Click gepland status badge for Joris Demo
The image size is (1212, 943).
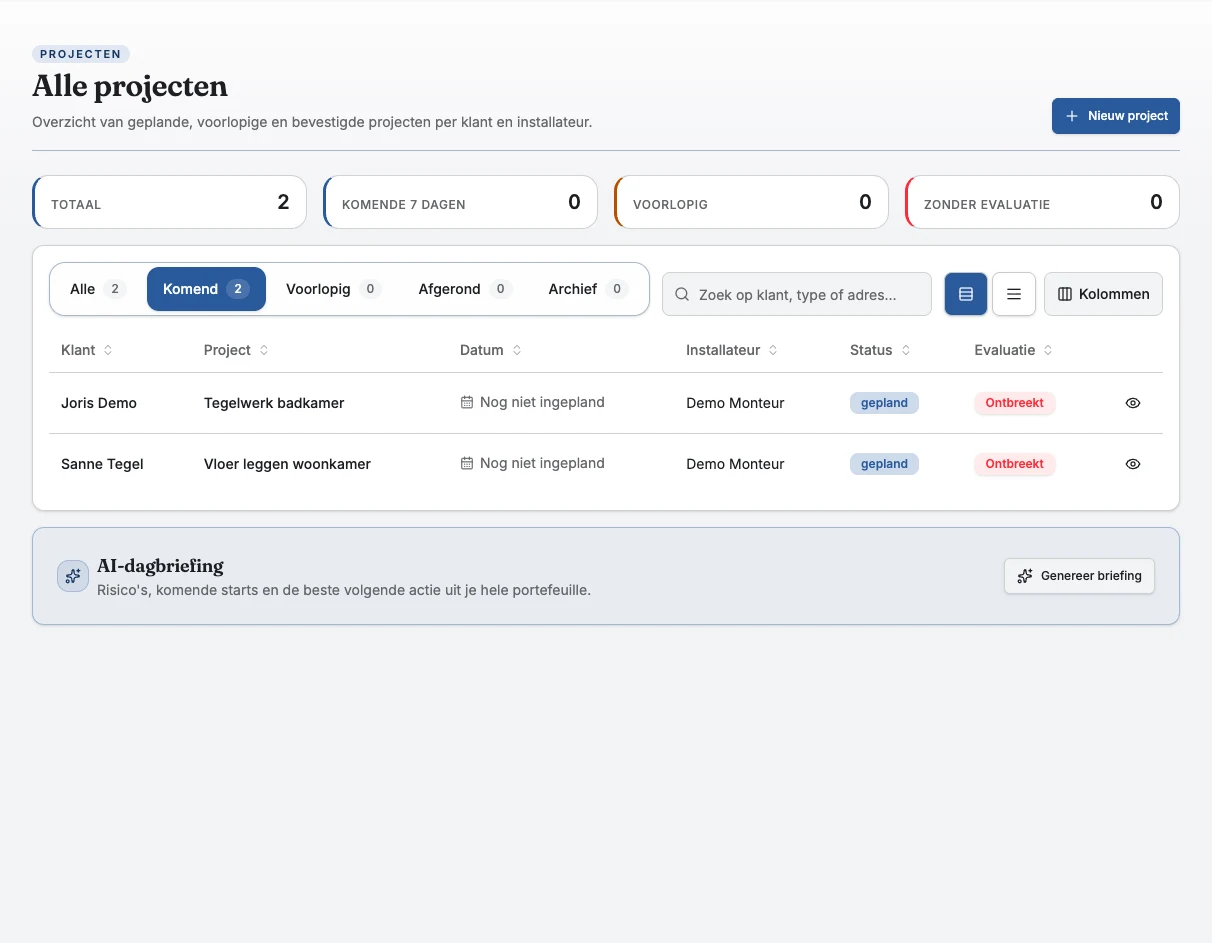coord(884,403)
